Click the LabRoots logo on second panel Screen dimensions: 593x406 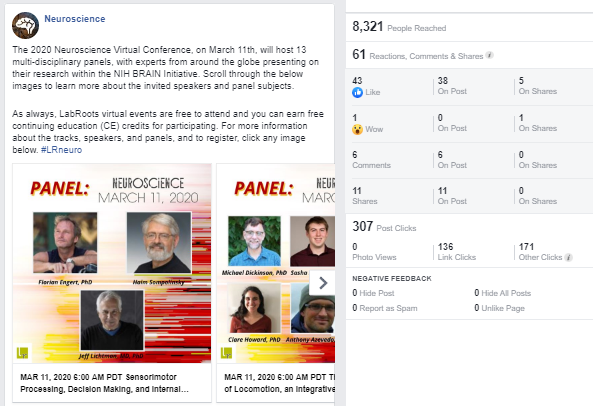tap(226, 353)
